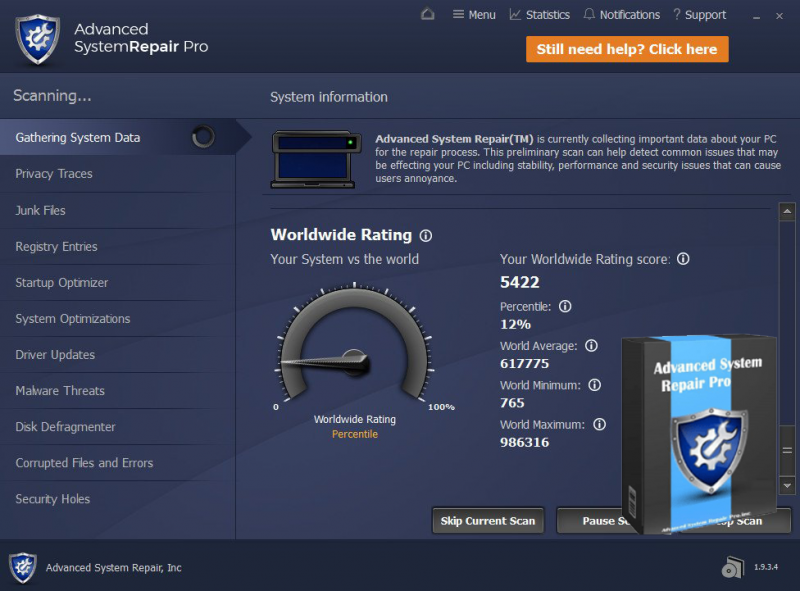
Task: Click the Scanning... status heading
Action: tap(52, 95)
